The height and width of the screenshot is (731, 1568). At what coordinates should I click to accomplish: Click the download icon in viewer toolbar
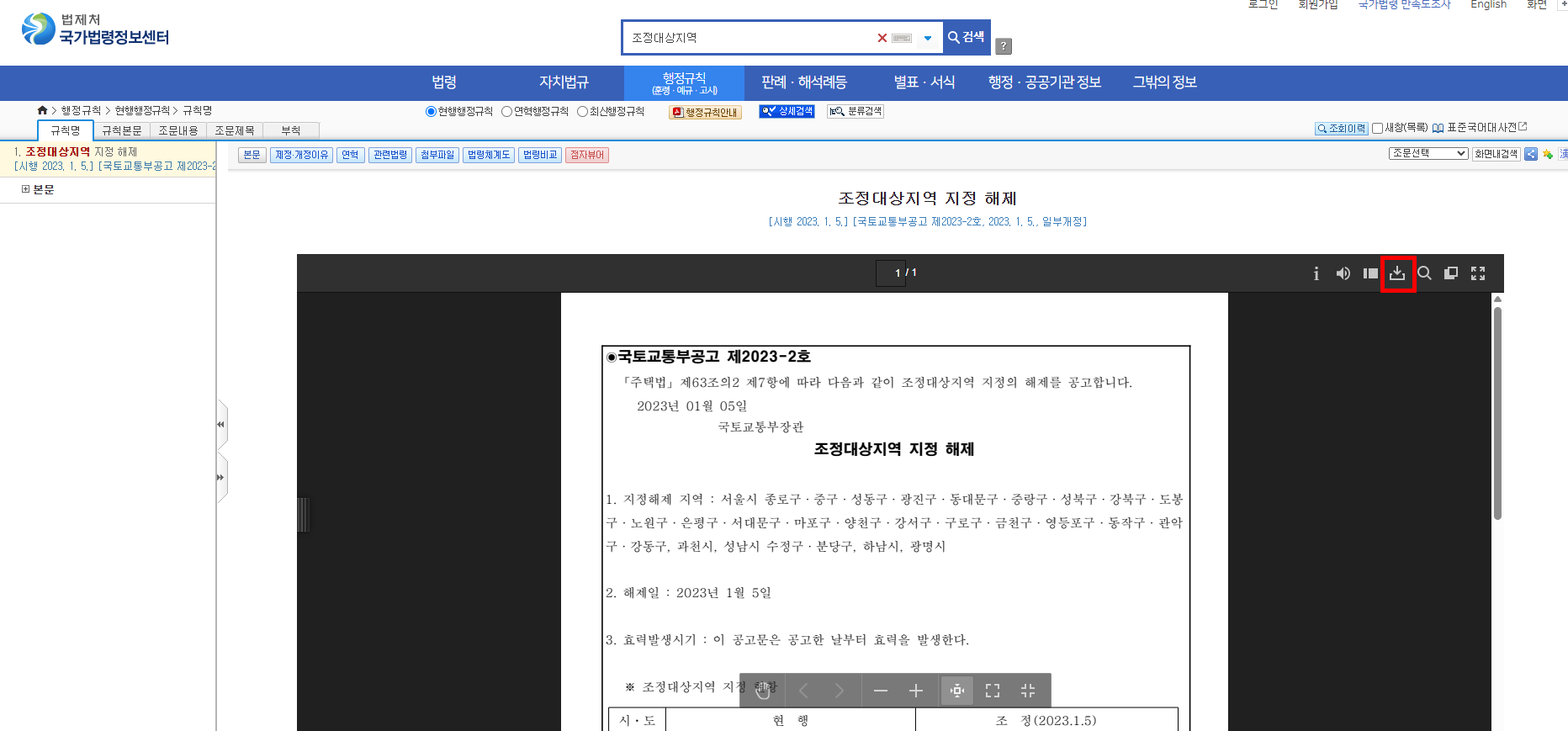(x=1397, y=273)
